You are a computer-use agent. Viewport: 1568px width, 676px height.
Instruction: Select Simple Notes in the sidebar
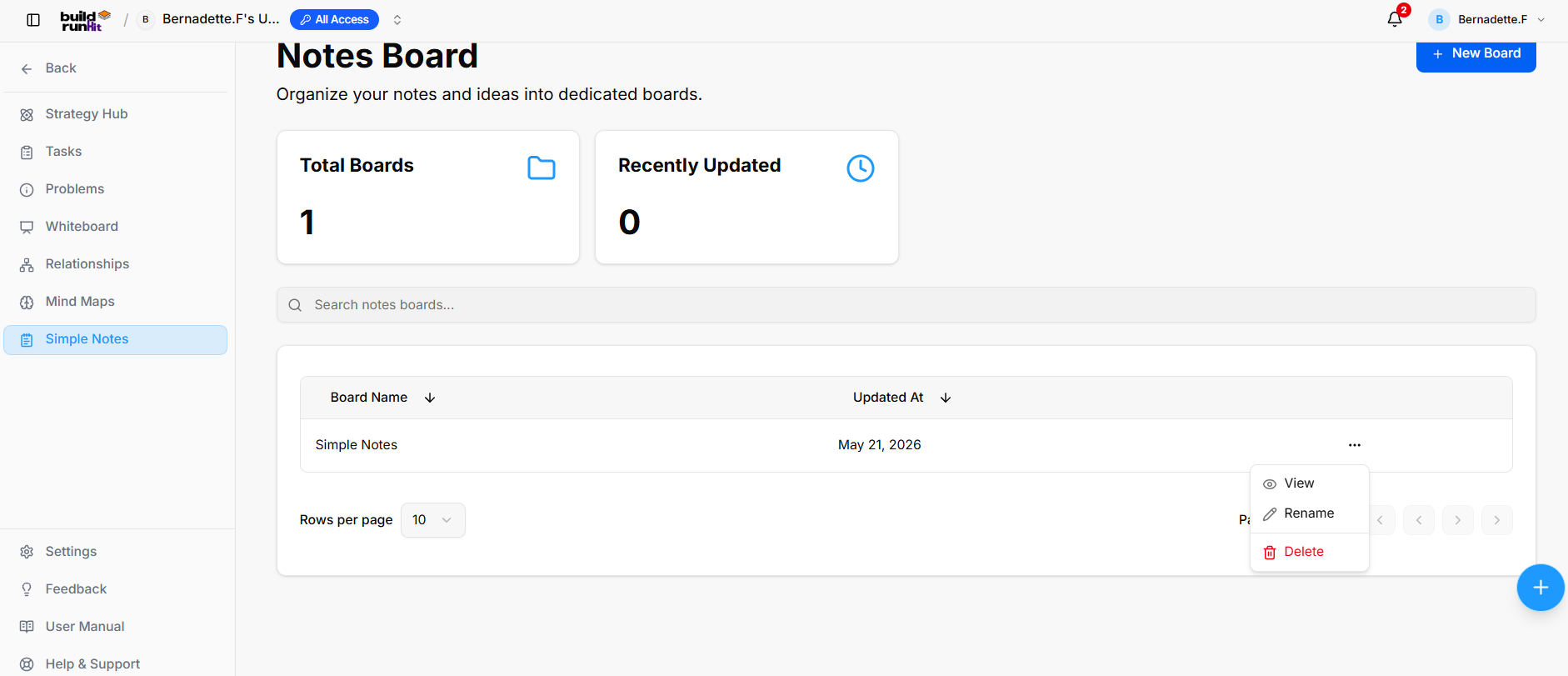click(x=115, y=340)
